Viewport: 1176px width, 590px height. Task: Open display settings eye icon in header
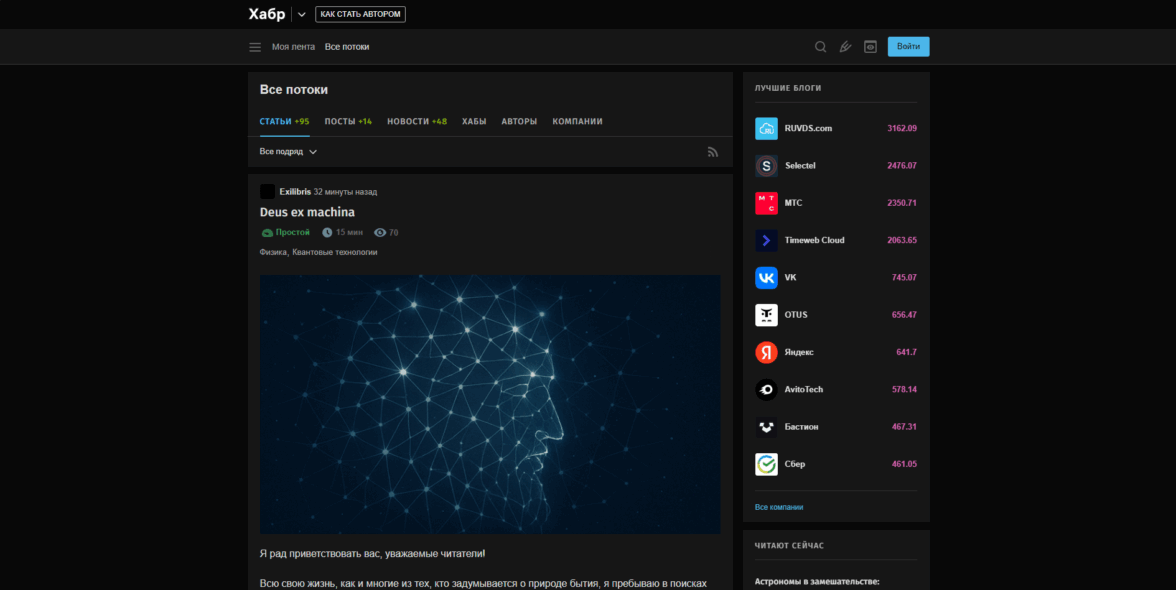pyautogui.click(x=870, y=47)
